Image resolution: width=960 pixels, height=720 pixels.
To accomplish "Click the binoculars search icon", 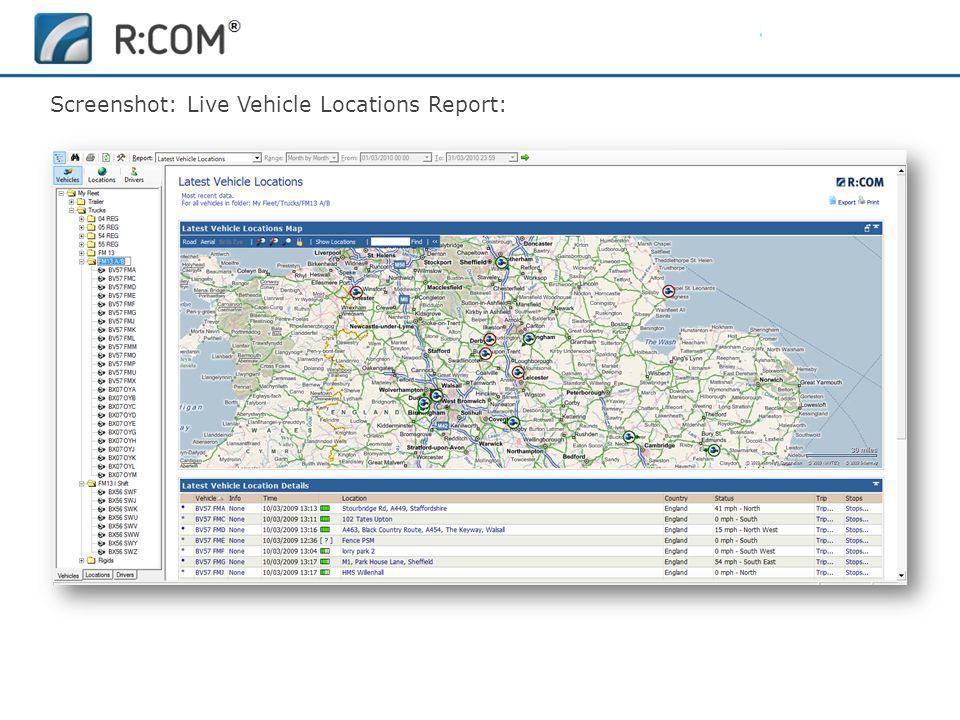I will click(x=75, y=157).
